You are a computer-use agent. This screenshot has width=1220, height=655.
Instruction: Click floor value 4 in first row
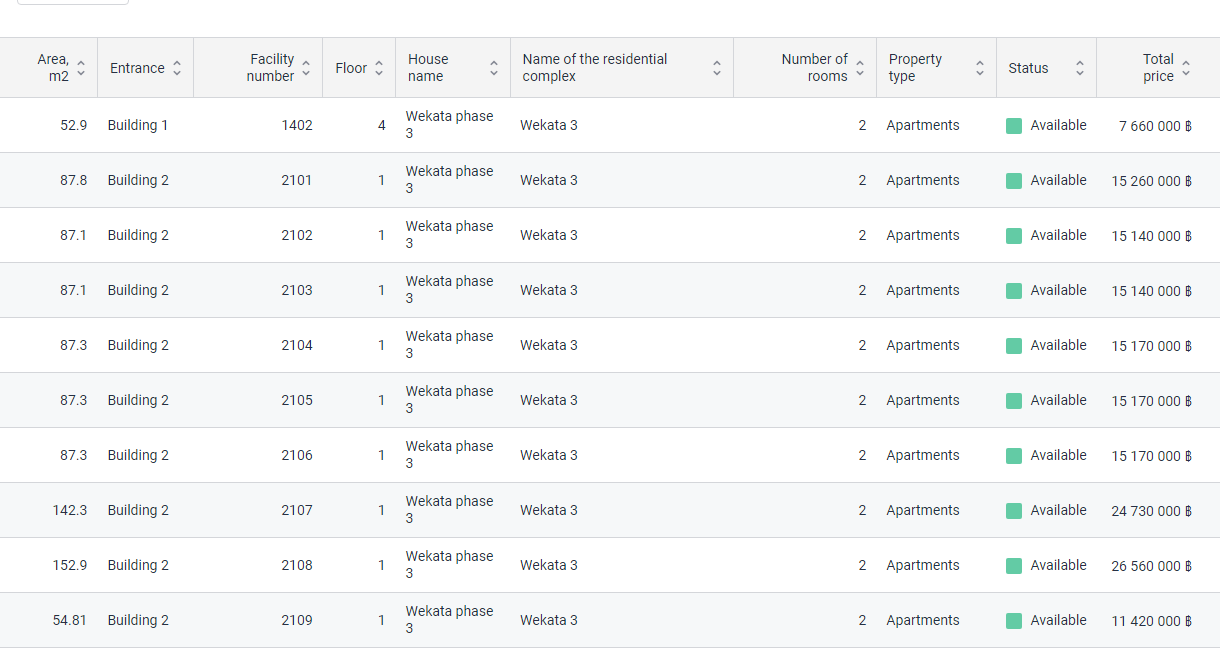pyautogui.click(x=382, y=125)
